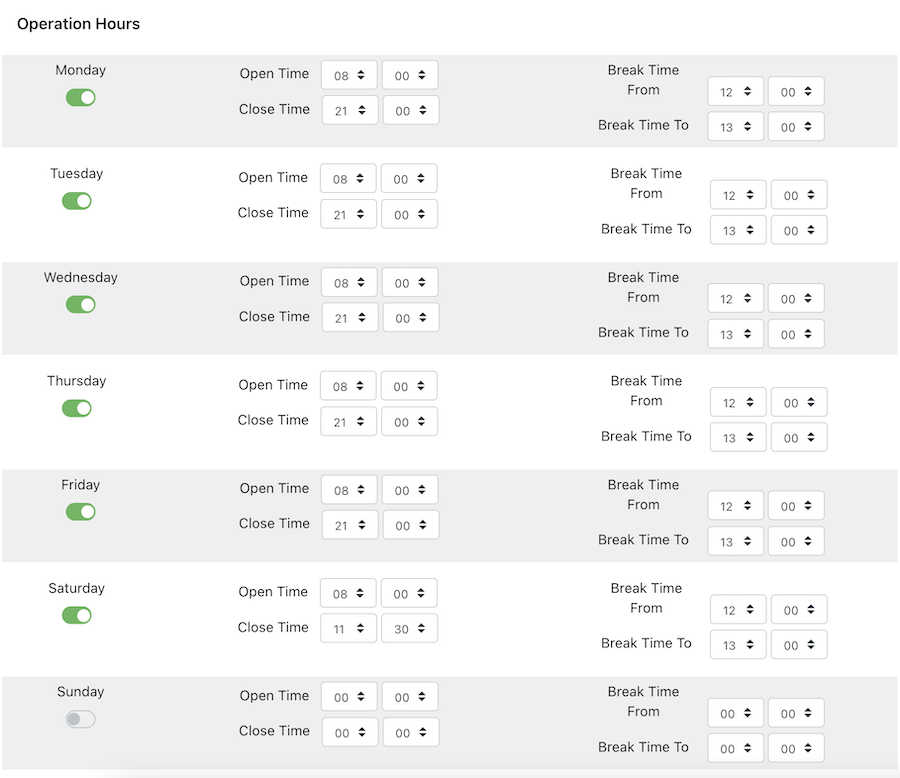Select Saturday Close Time hour dropdown showing 11

348,628
